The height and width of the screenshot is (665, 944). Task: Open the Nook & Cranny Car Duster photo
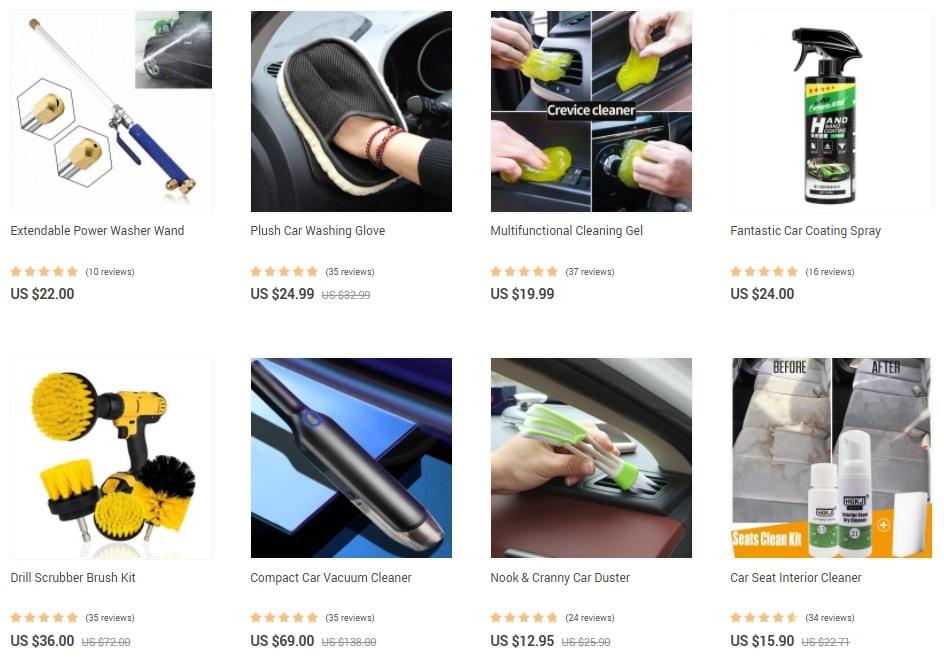591,458
